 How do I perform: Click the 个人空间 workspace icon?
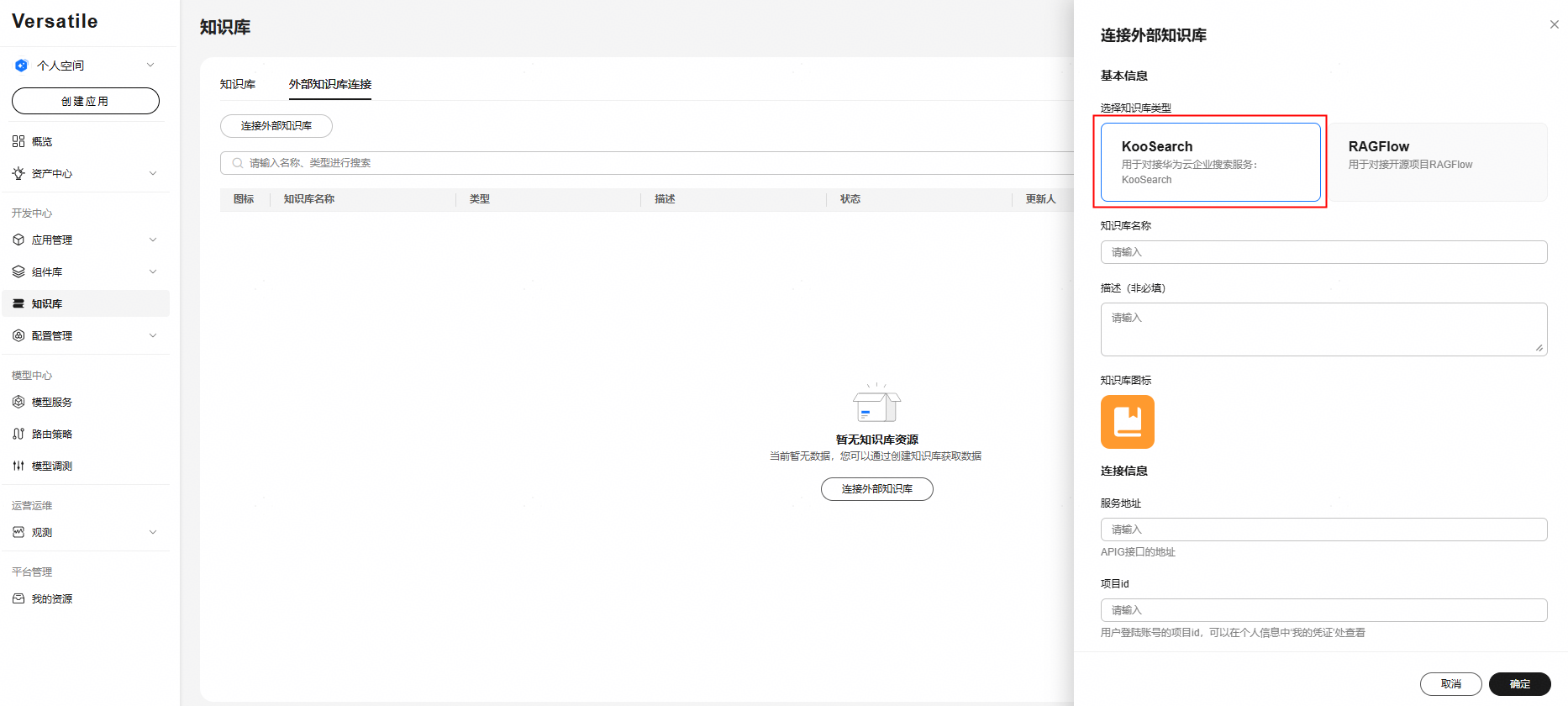coord(22,66)
